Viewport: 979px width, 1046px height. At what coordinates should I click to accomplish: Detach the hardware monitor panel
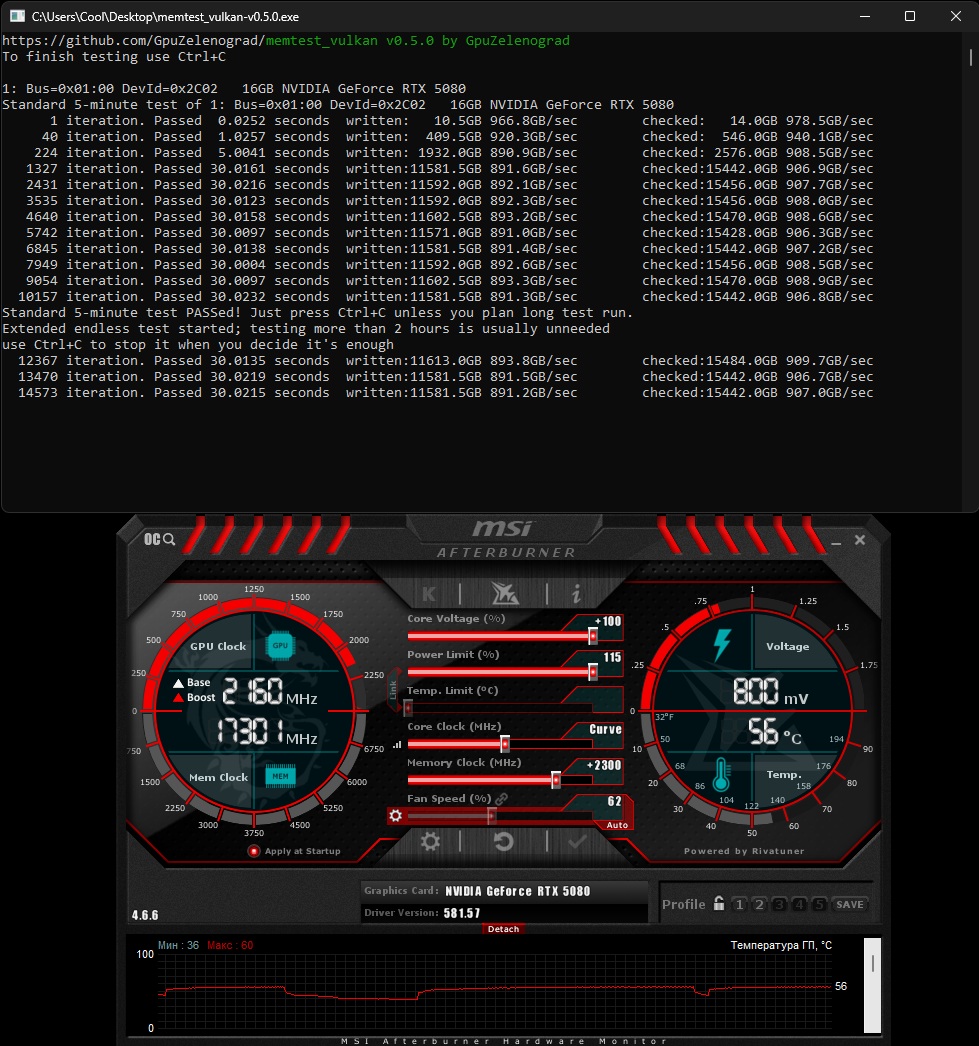click(x=504, y=929)
